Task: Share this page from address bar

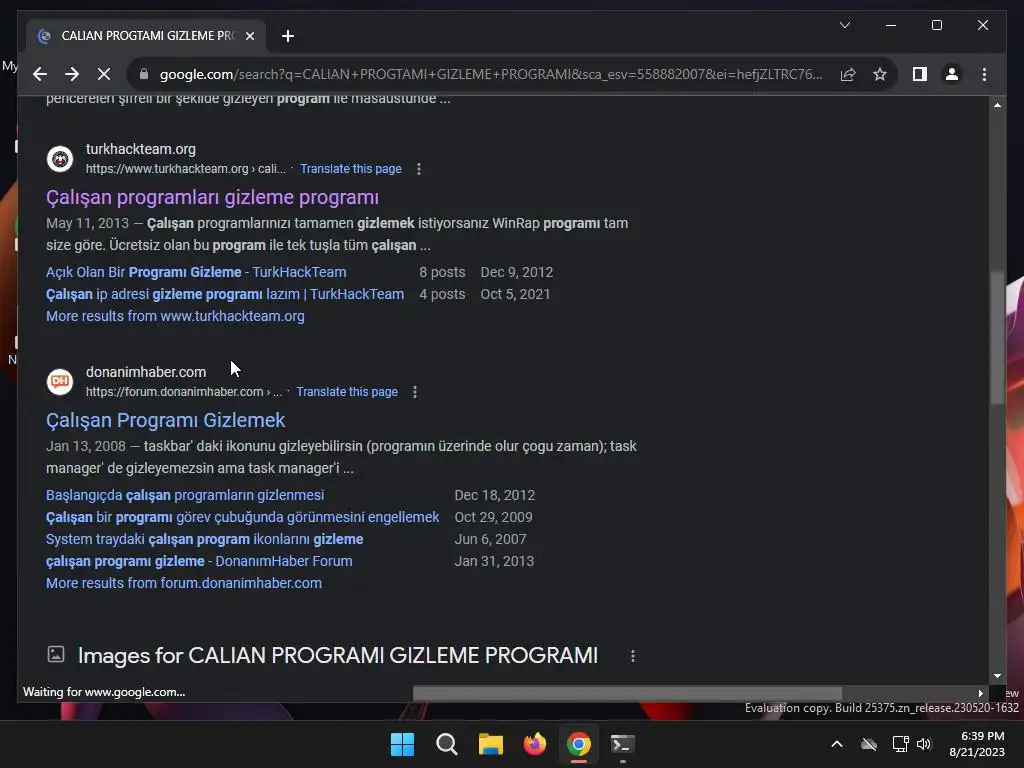Action: tap(848, 74)
